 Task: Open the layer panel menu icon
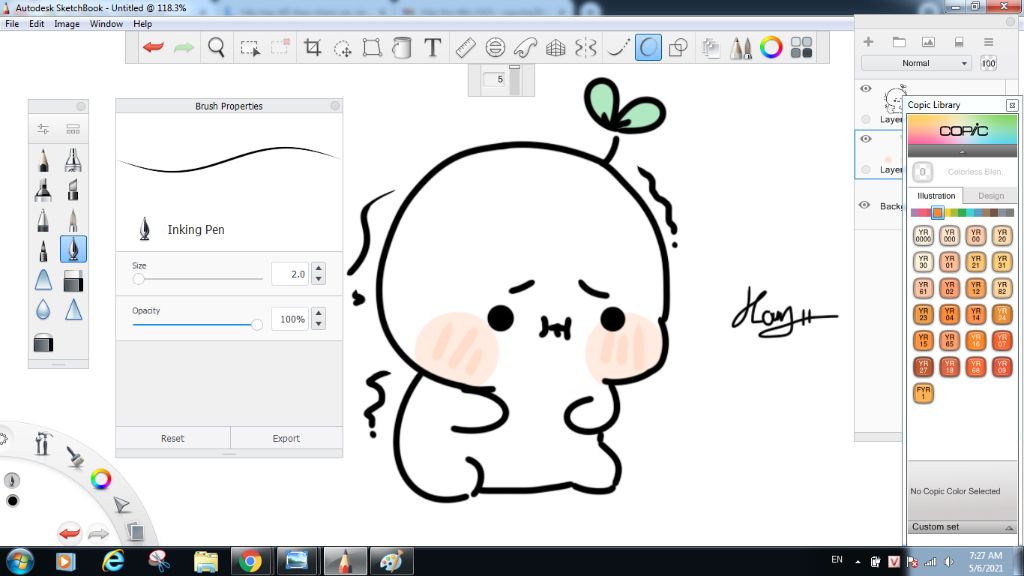tap(989, 42)
